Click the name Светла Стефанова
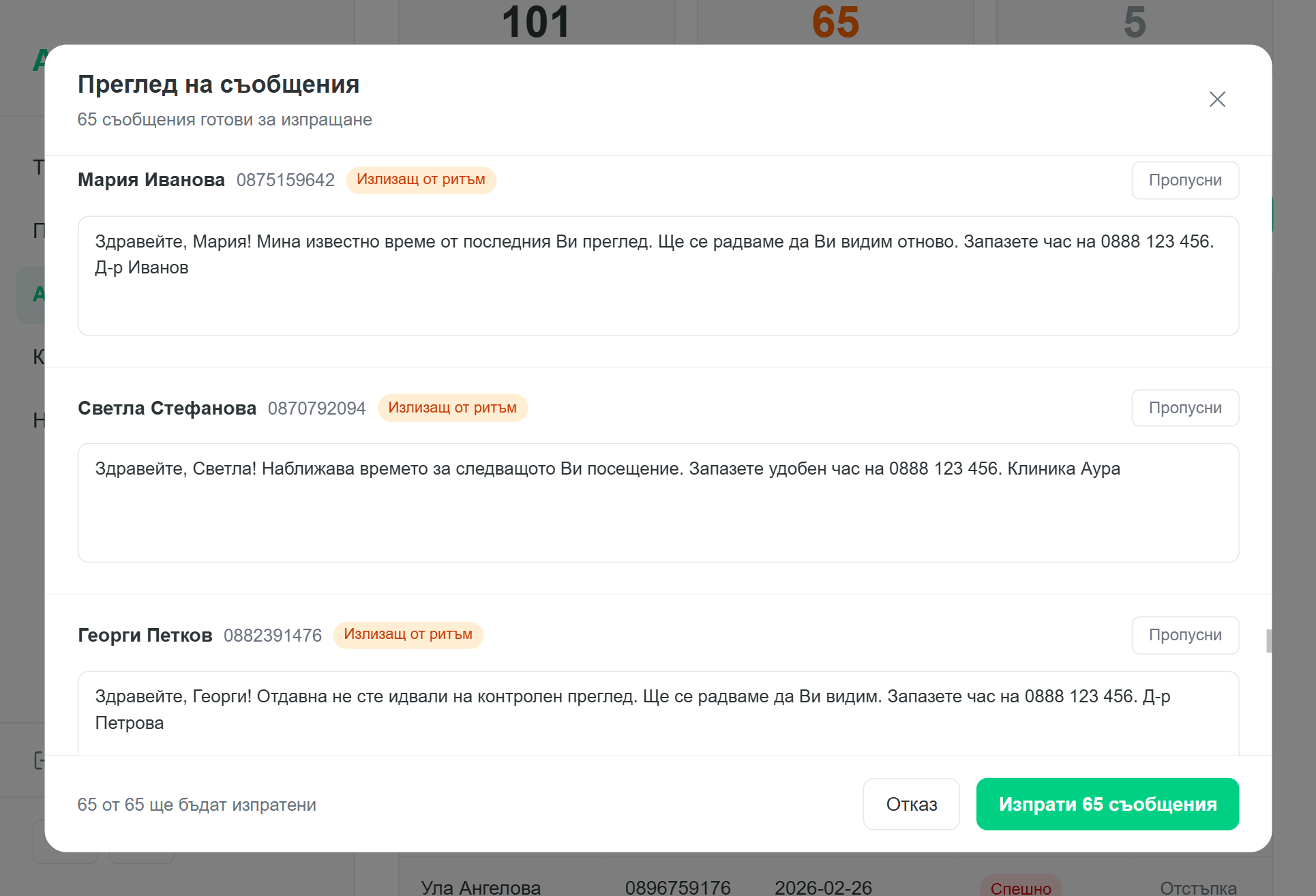The image size is (1316, 896). [167, 408]
